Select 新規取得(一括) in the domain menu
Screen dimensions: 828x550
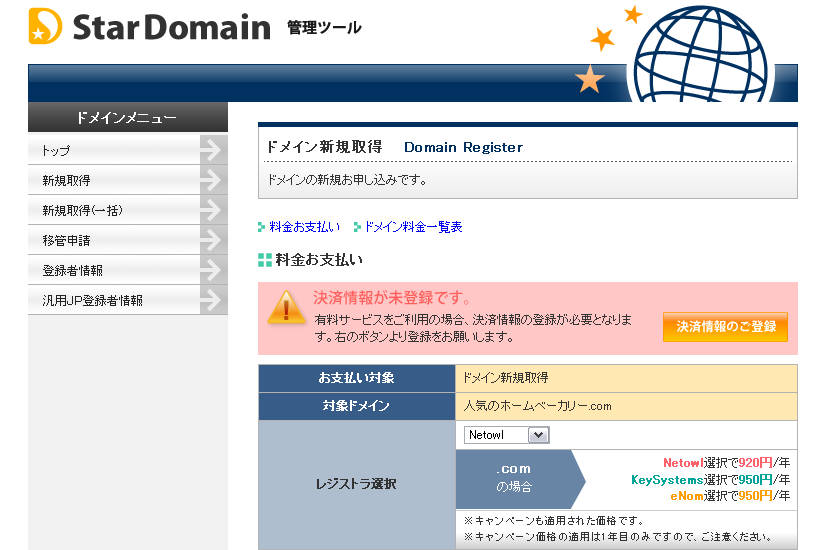tap(128, 210)
